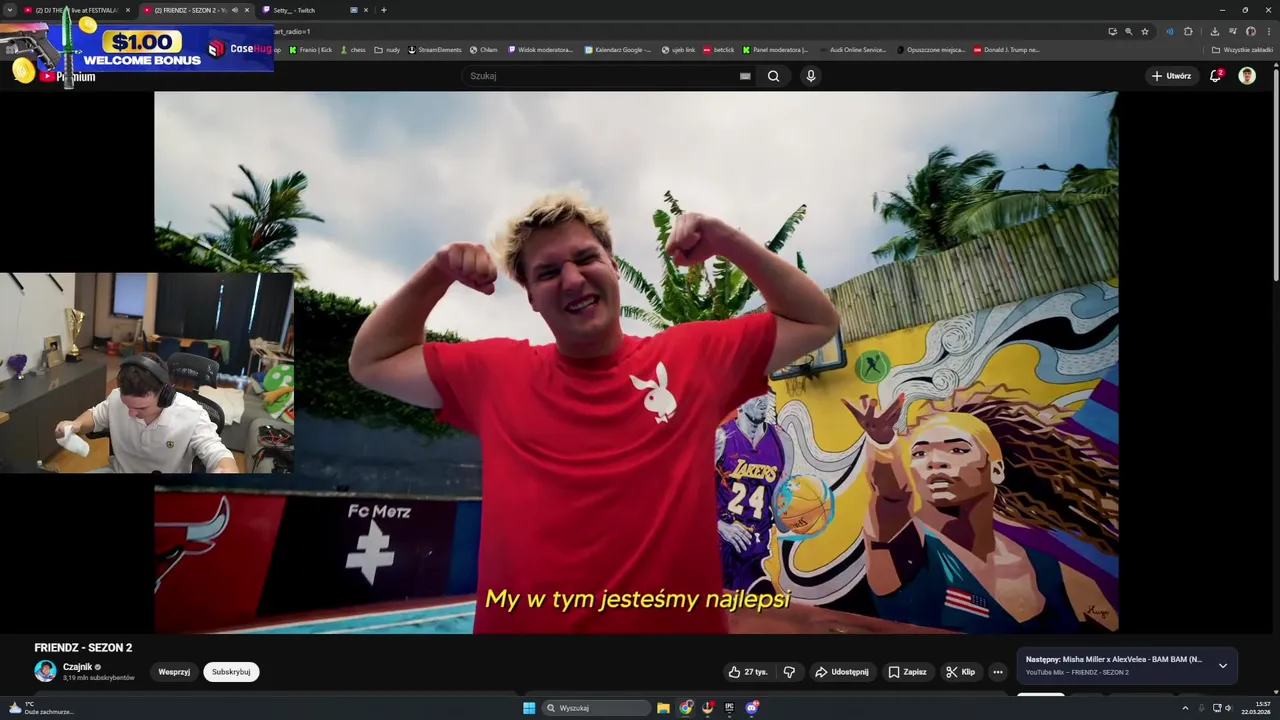Open the Windows Start button
Viewport: 1280px width, 720px height.
point(529,708)
